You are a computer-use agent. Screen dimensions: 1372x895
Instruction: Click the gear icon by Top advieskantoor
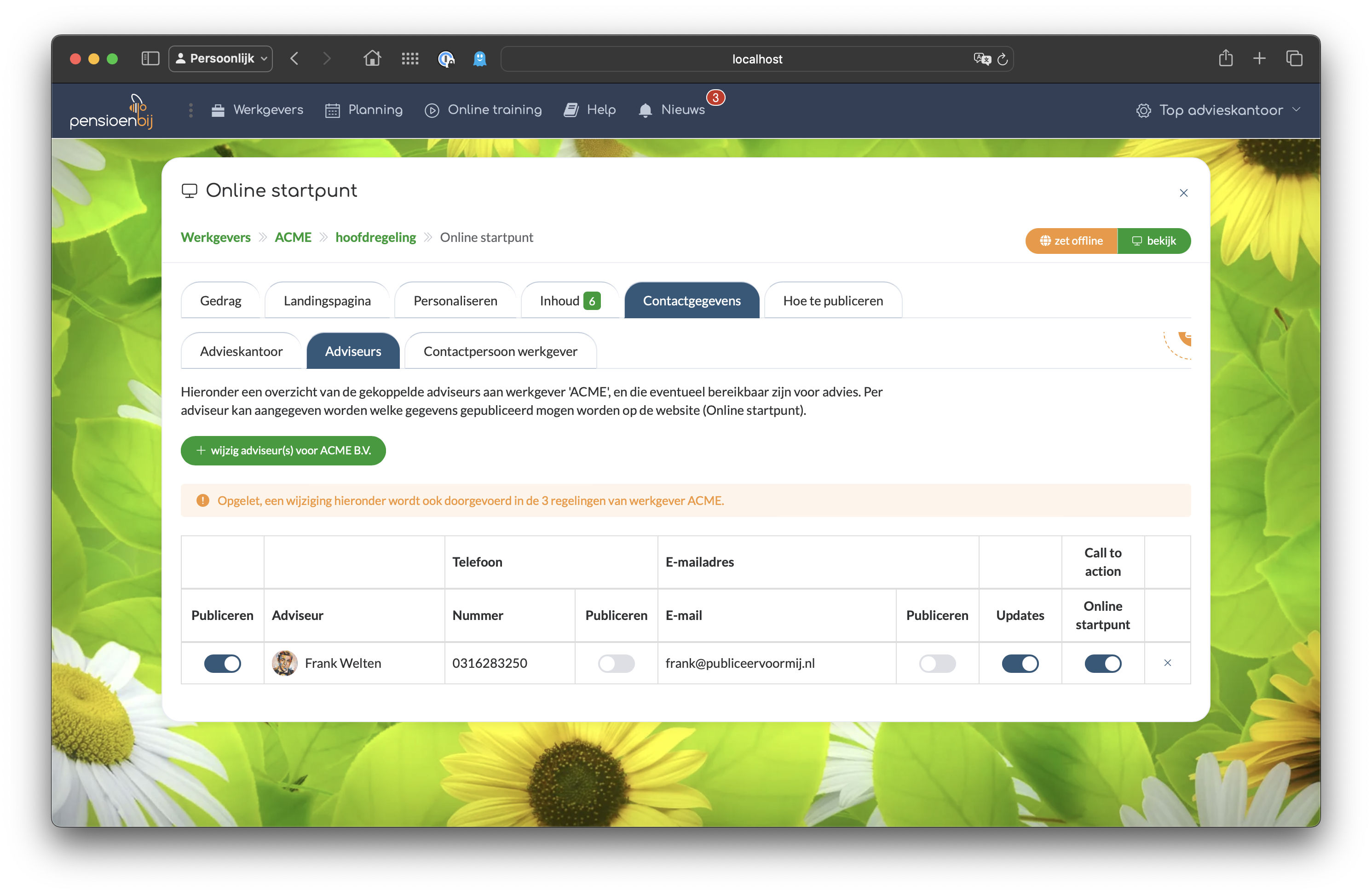tap(1143, 111)
